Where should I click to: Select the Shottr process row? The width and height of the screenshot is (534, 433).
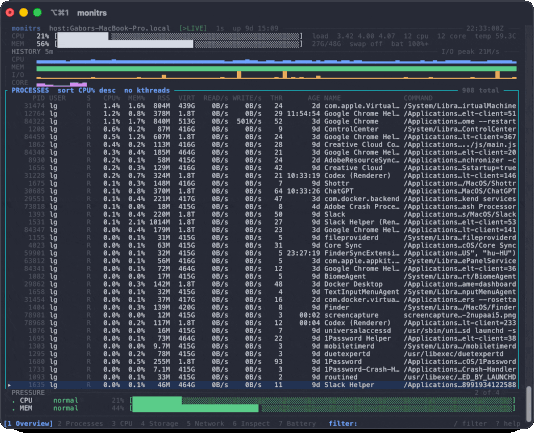tap(262, 183)
